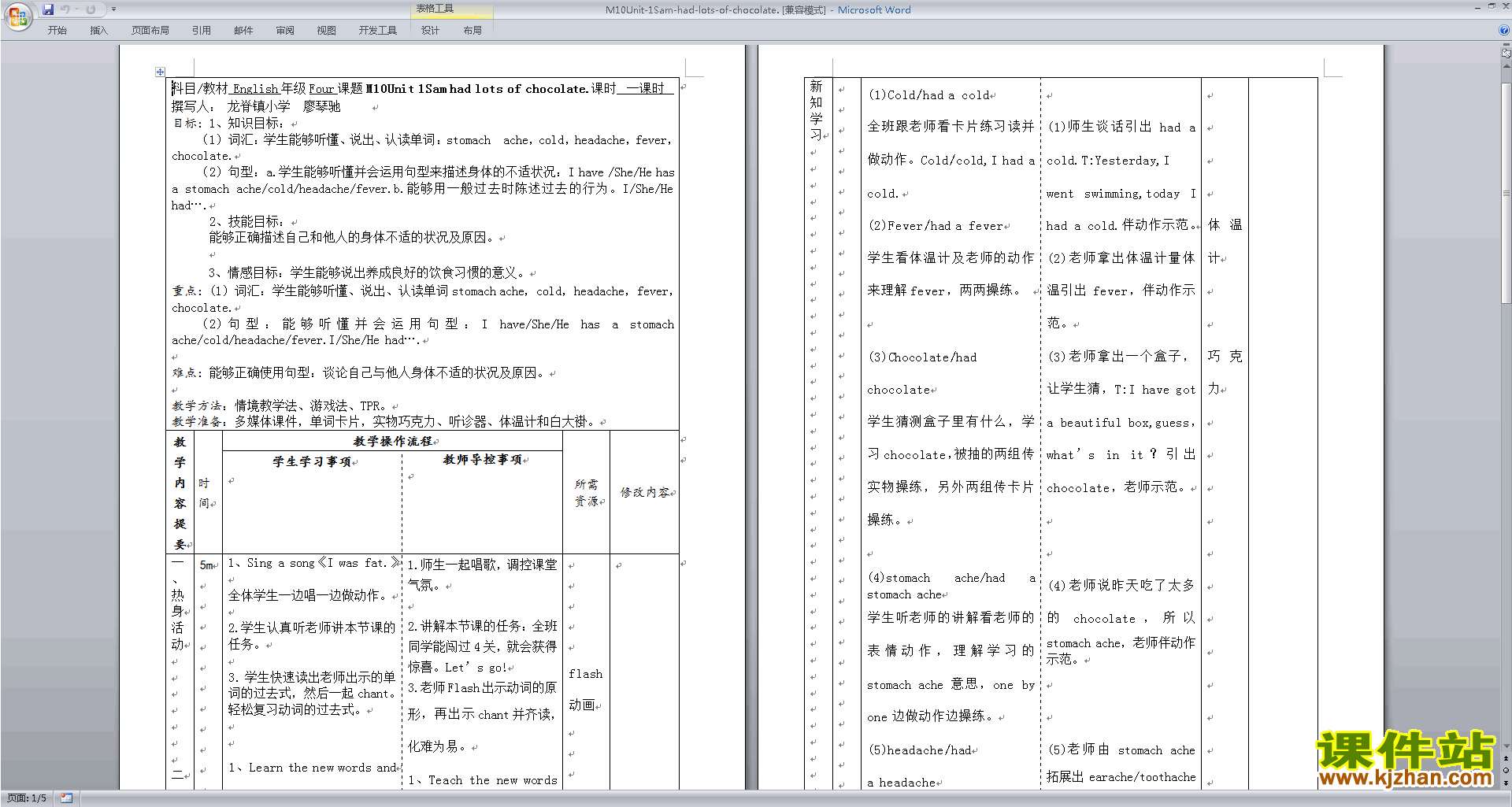Viewport: 1512px width, 807px height.
Task: Go to next page browse arrow
Action: point(1506,783)
